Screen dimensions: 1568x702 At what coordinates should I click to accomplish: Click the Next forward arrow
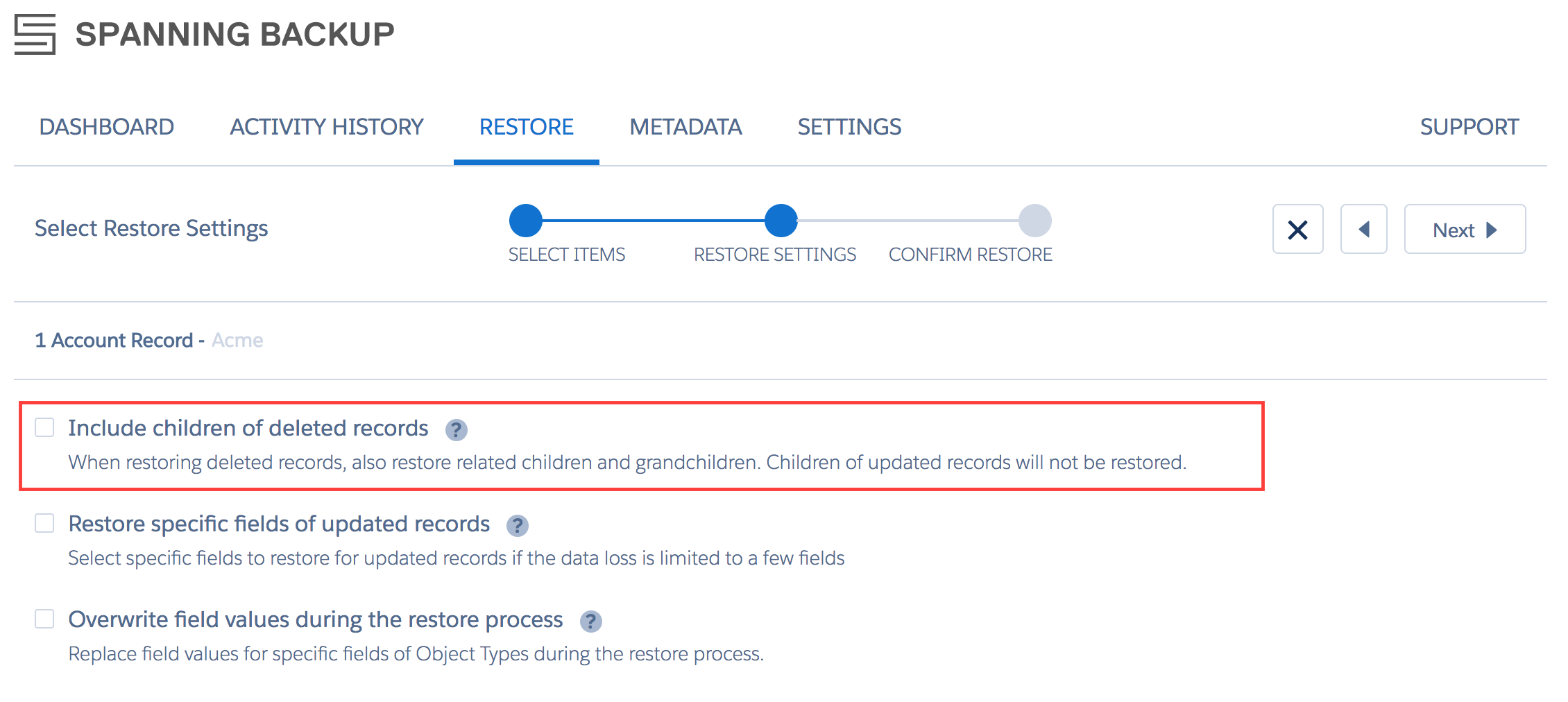pos(1492,230)
